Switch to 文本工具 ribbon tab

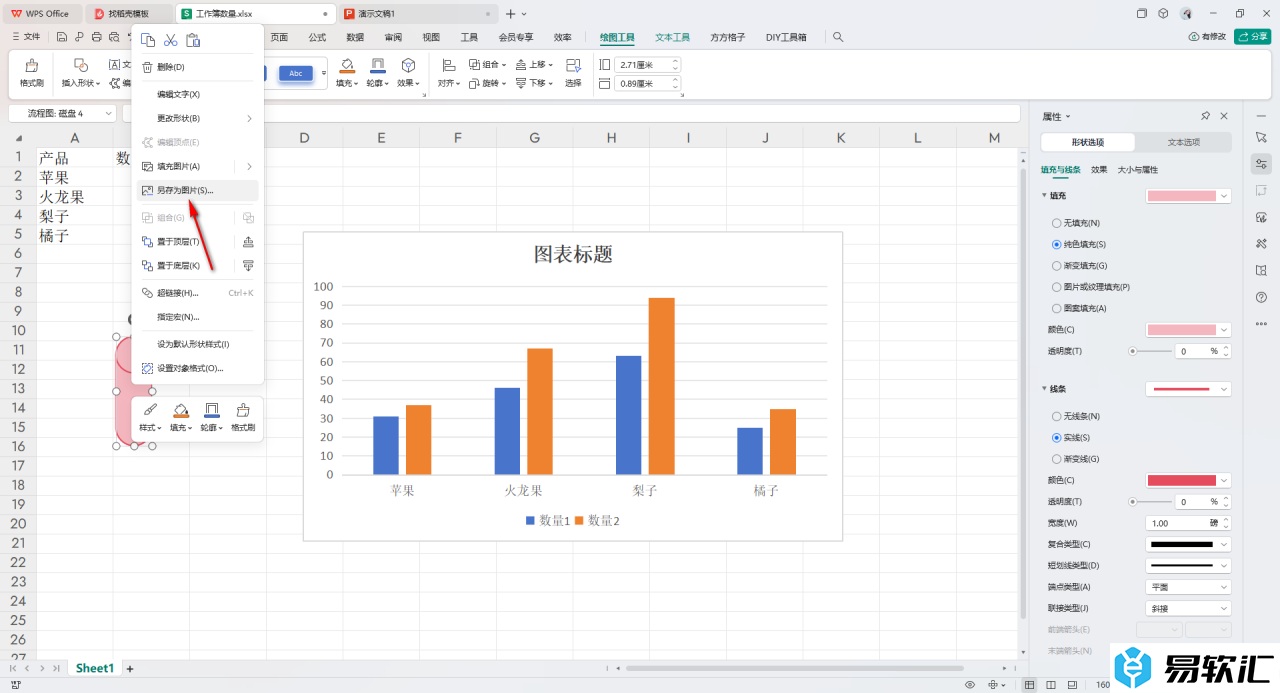(673, 37)
